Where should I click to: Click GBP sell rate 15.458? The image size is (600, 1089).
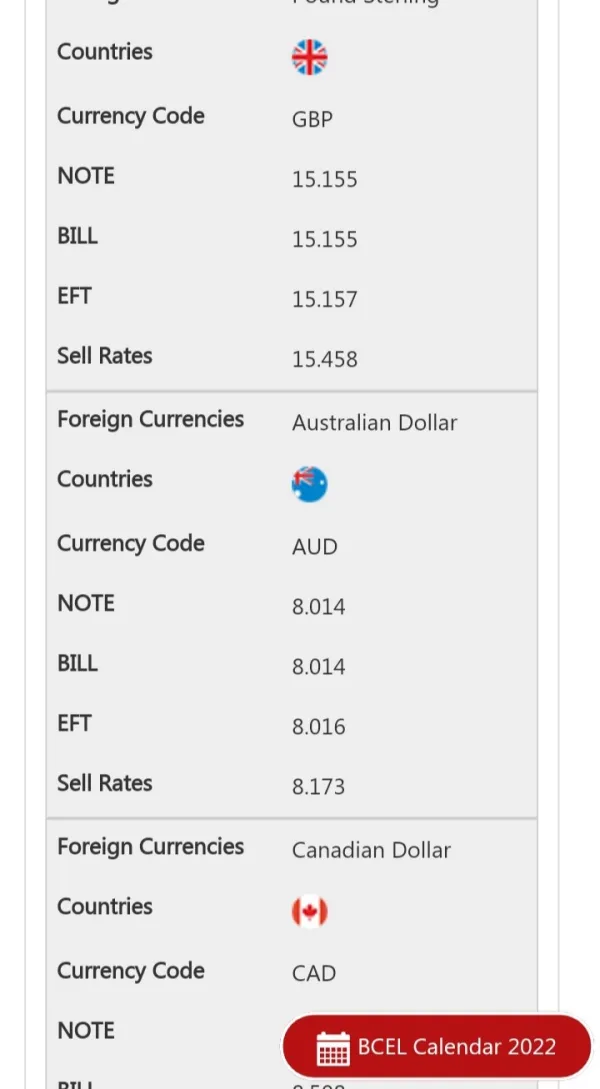[324, 359]
